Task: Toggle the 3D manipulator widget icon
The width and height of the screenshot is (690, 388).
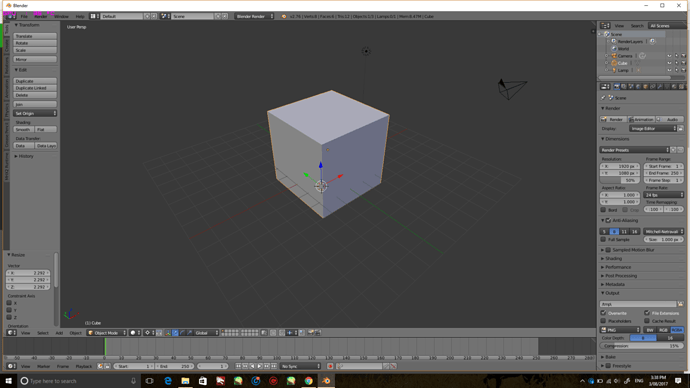Action: pos(167,333)
